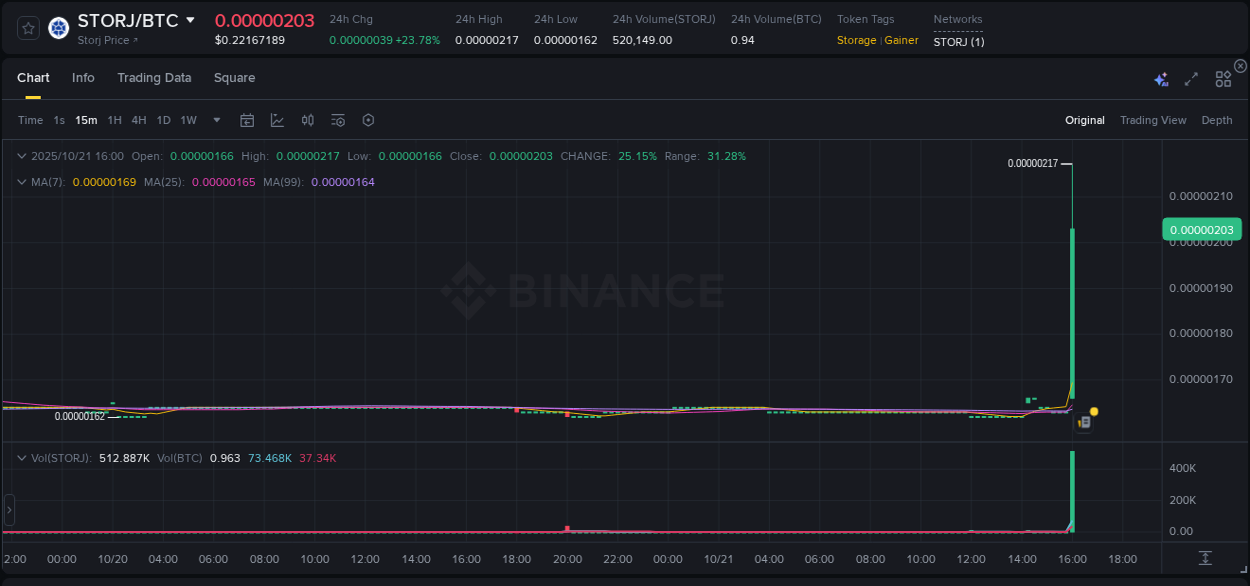Open the extra timeframes dropdown arrow

(x=215, y=120)
